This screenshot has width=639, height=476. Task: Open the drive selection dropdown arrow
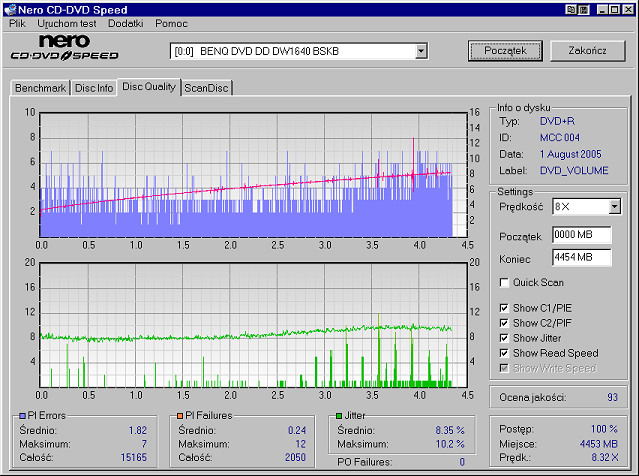(x=421, y=51)
